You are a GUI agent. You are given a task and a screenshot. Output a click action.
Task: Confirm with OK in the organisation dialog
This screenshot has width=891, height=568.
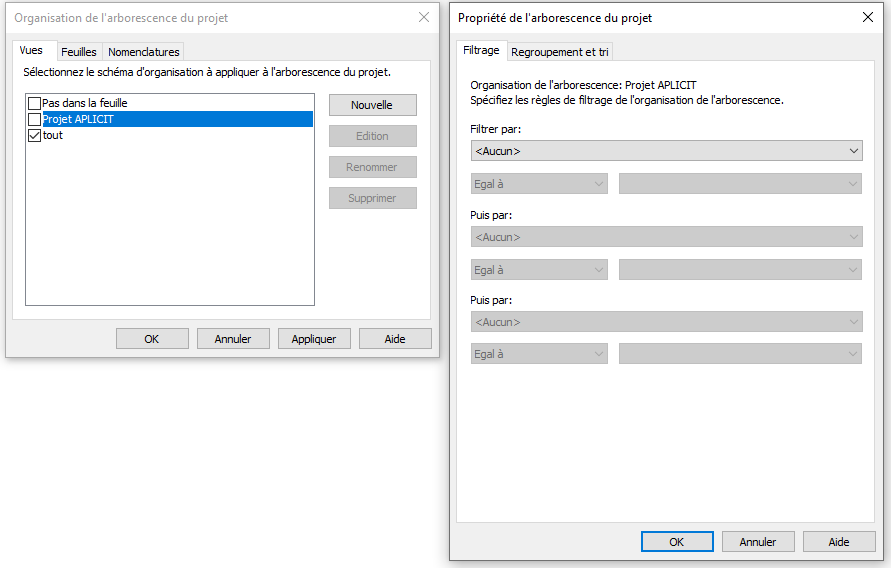(152, 339)
